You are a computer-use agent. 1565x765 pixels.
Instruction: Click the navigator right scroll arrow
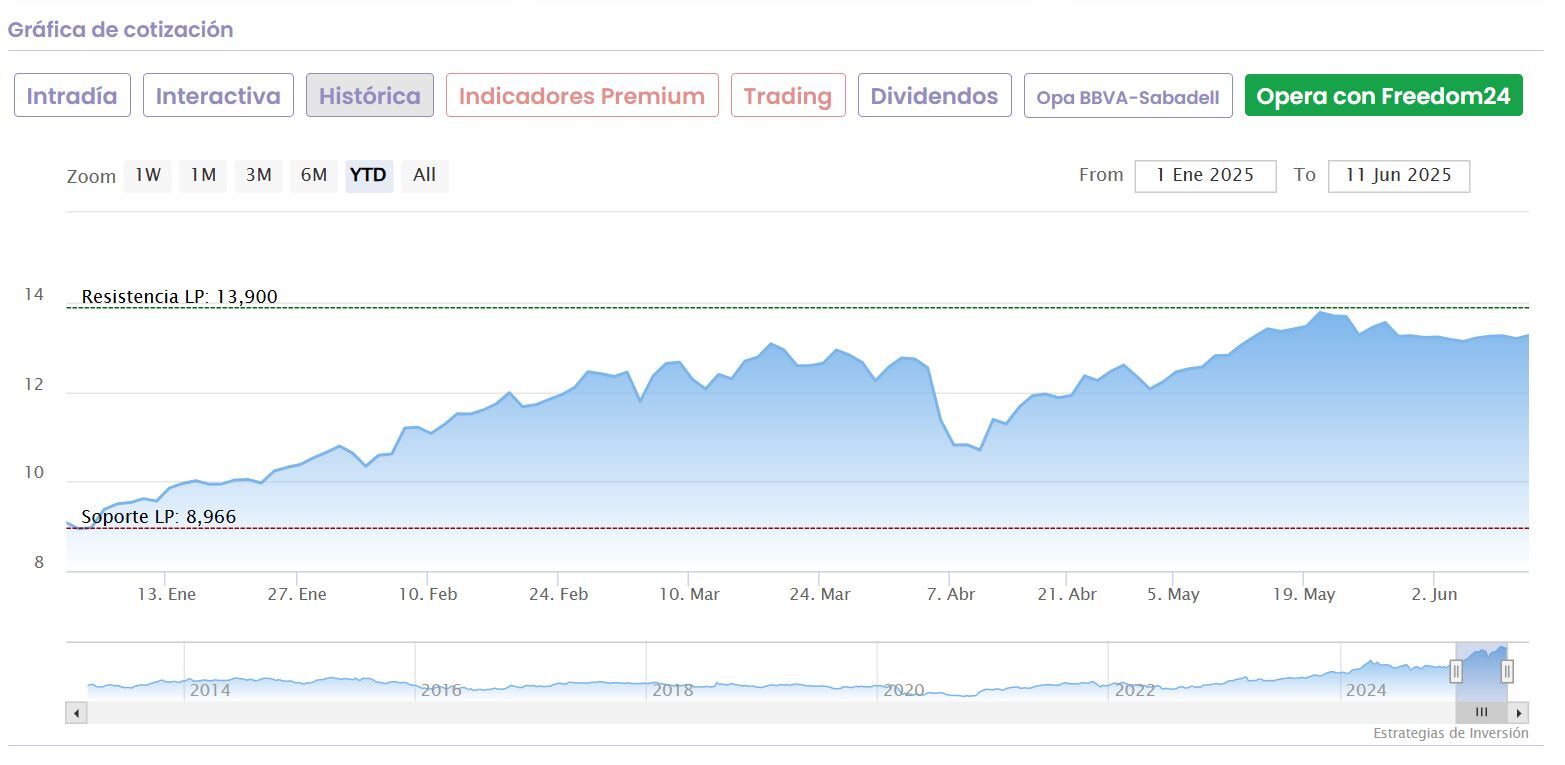pos(1519,713)
